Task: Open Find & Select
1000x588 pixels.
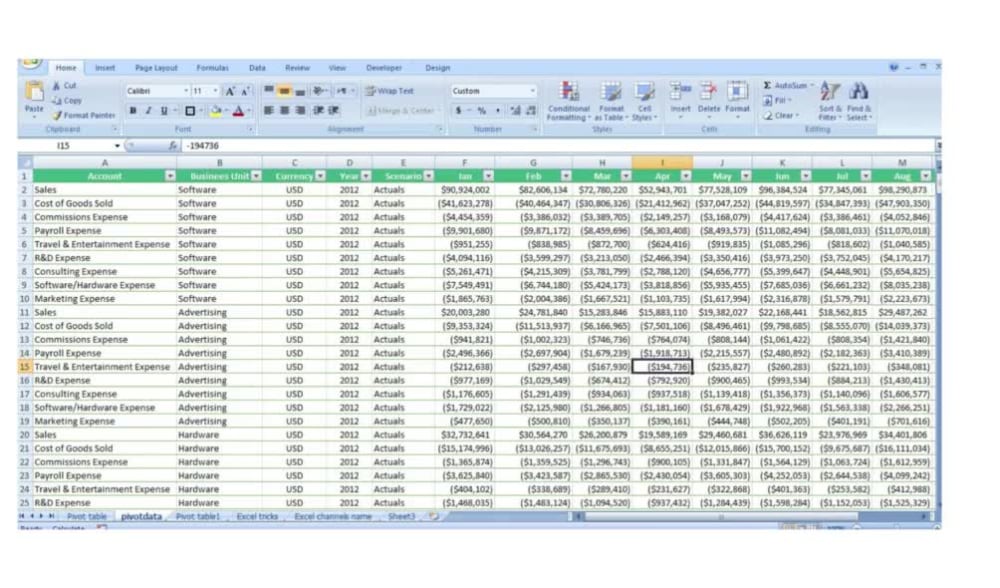Action: tap(858, 101)
